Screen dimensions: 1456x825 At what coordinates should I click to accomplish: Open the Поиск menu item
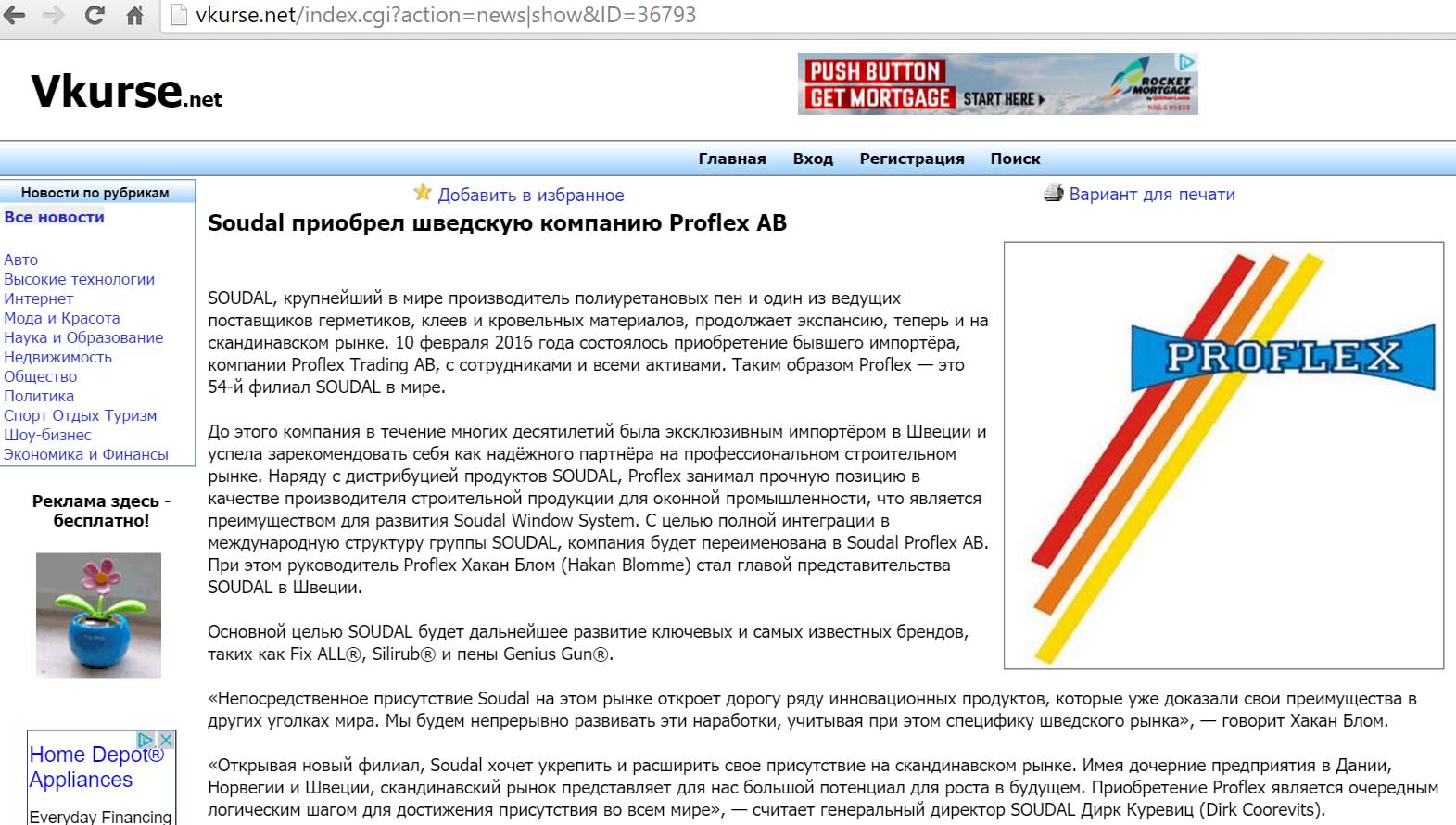pos(1015,159)
